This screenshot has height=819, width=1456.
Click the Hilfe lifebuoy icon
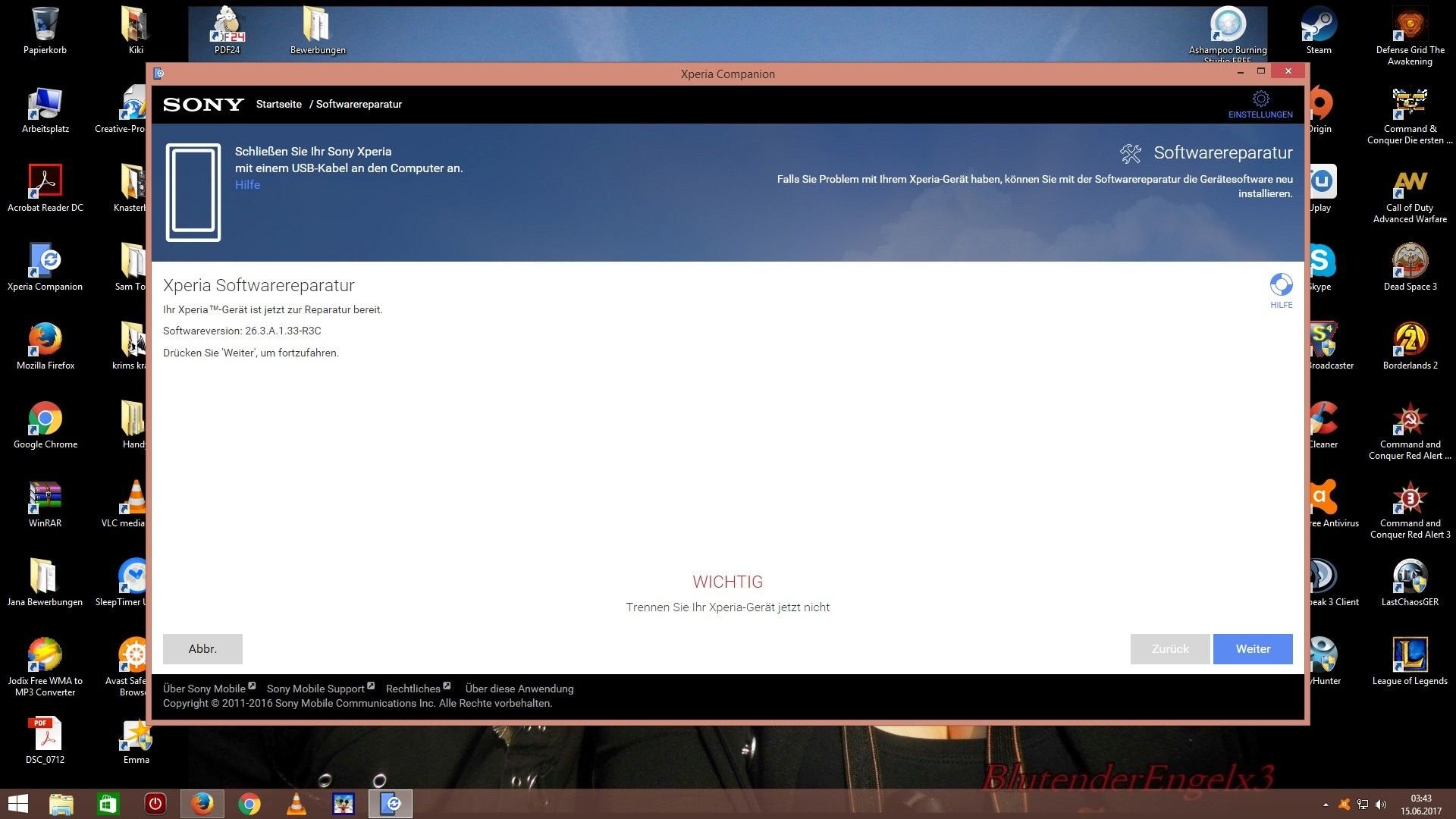tap(1281, 285)
